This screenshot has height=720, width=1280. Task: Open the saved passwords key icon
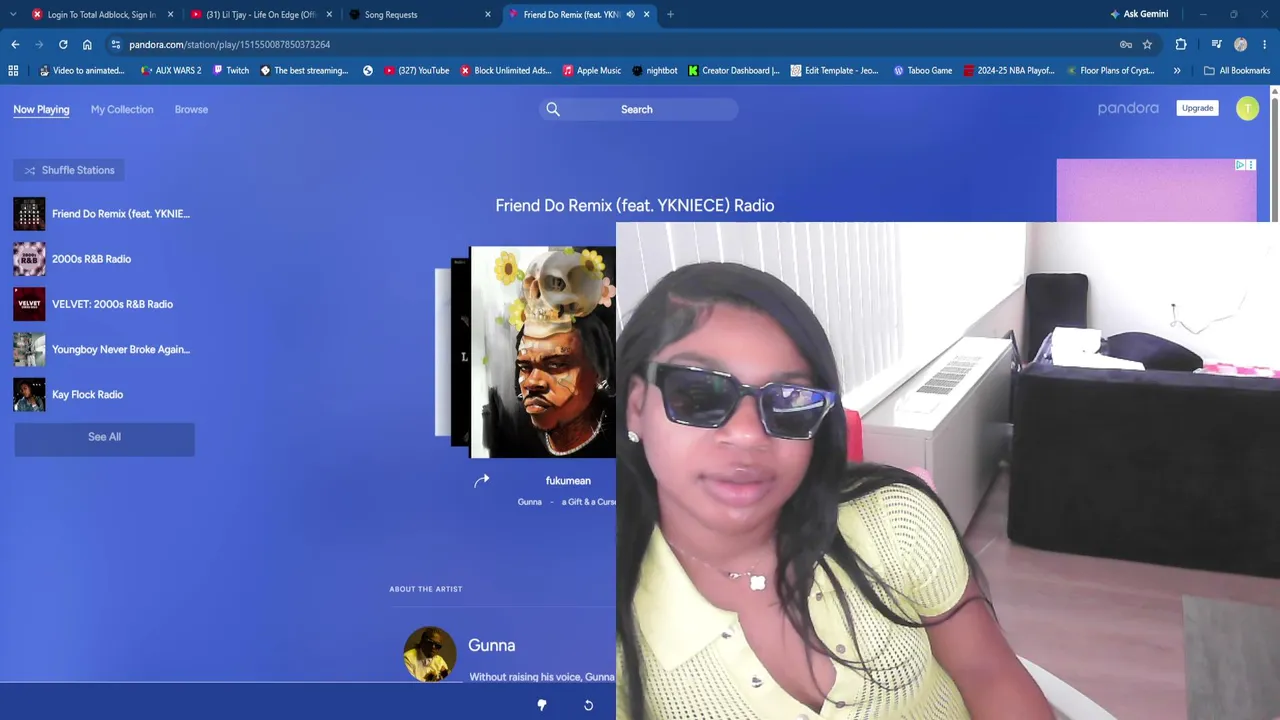tap(1125, 44)
